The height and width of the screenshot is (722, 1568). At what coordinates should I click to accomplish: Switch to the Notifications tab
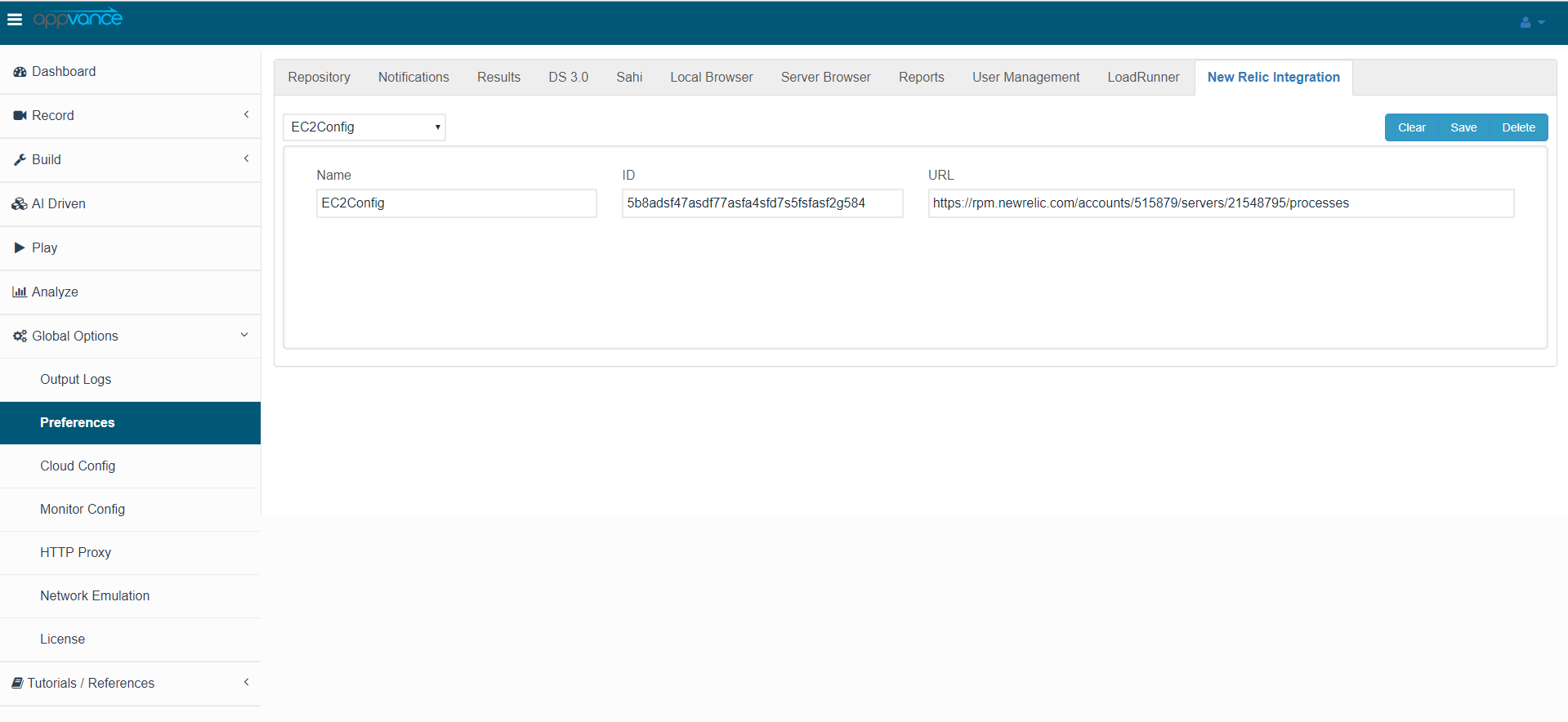[413, 78]
